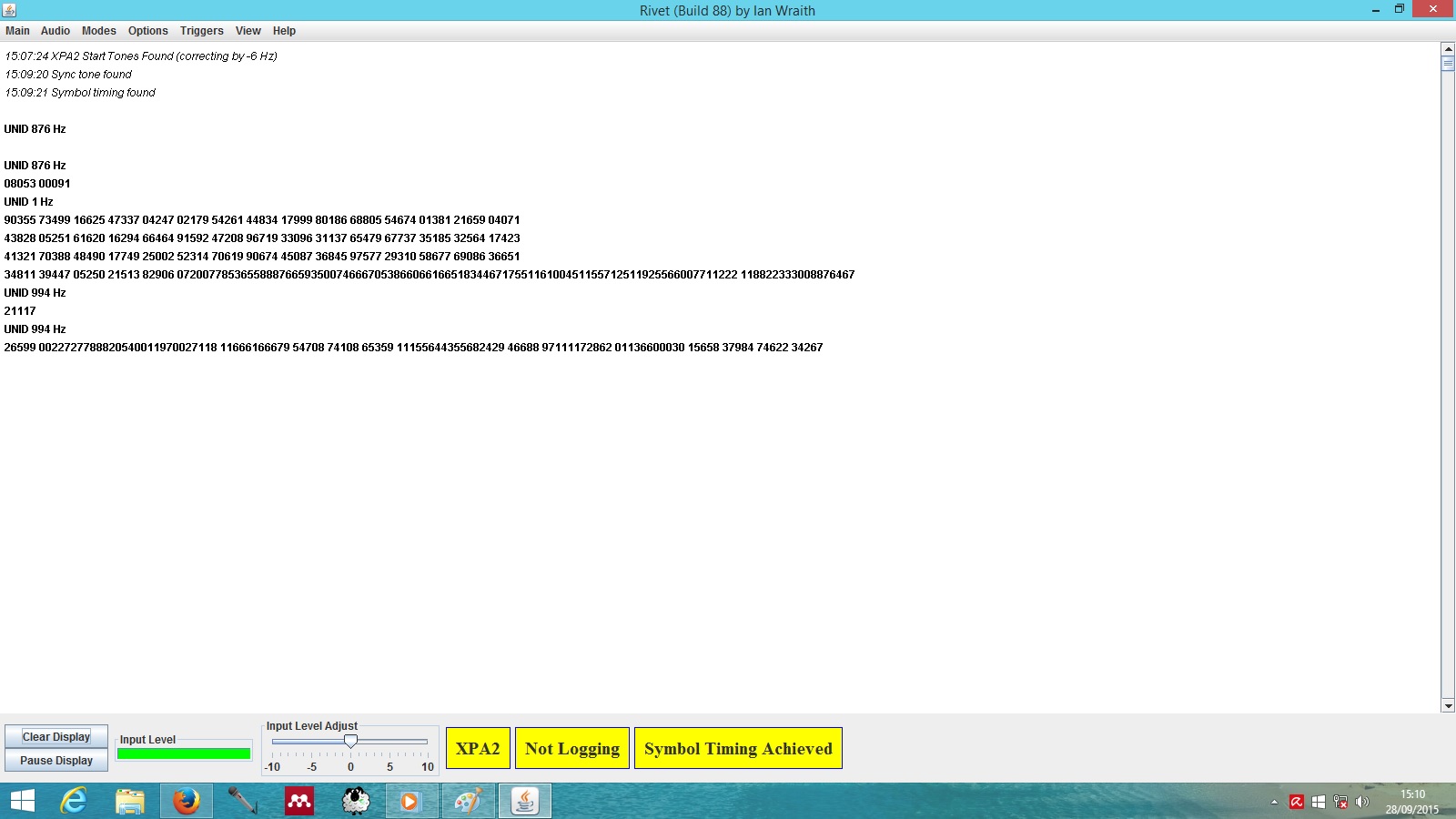The width and height of the screenshot is (1456, 819).
Task: Open the Triggers menu
Action: click(201, 31)
